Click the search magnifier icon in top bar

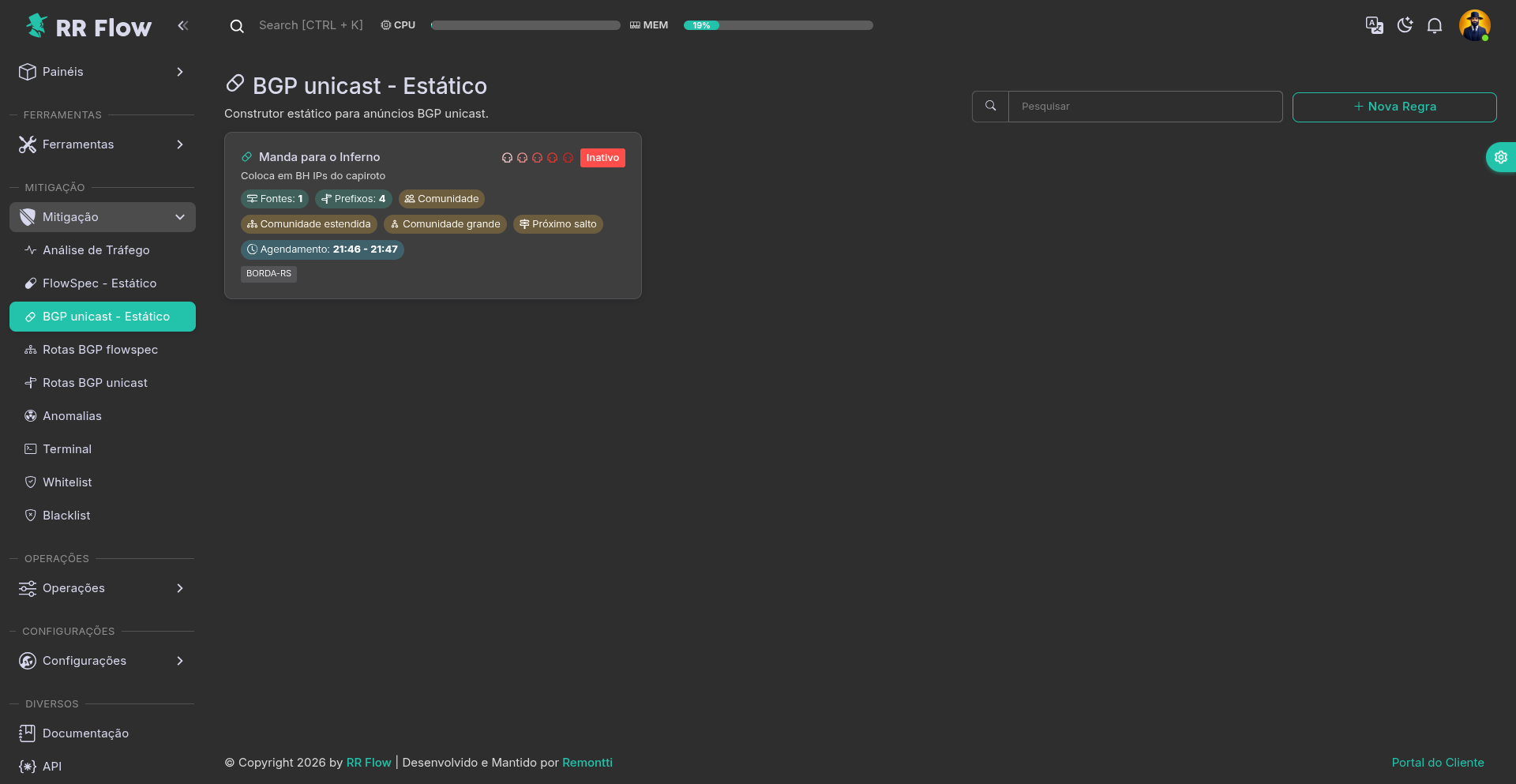(237, 26)
